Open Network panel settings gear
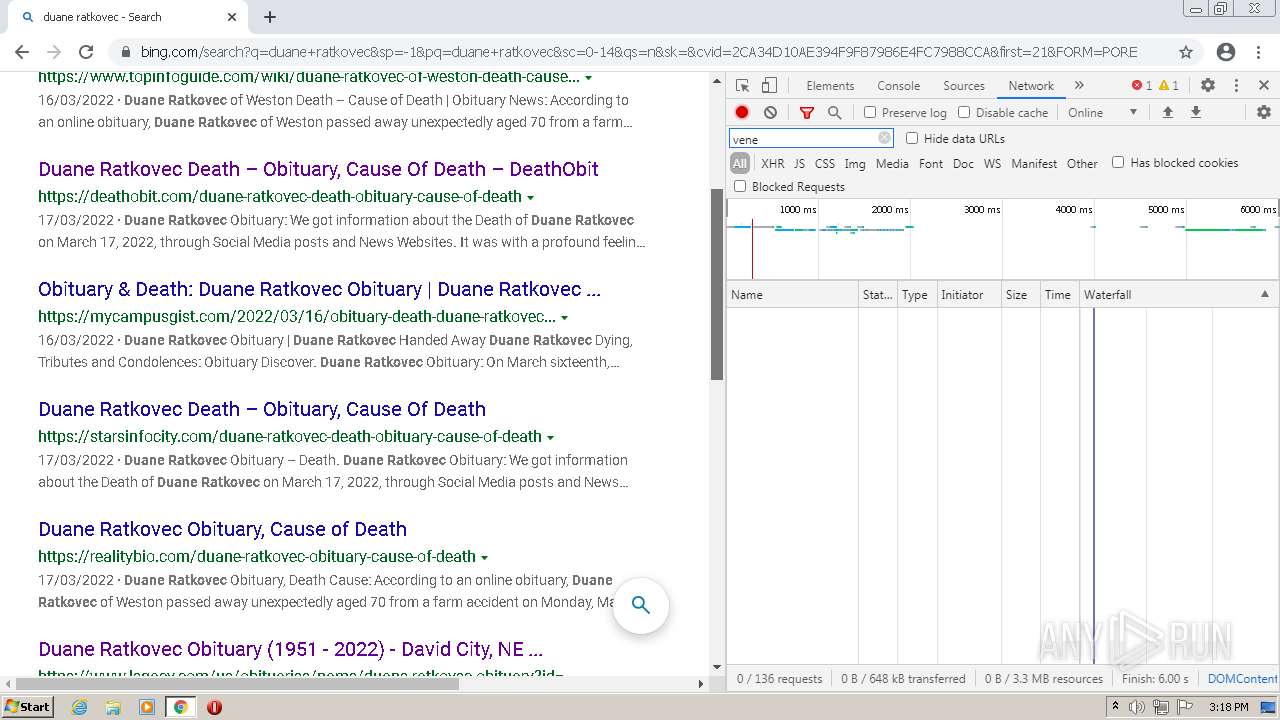 [x=1264, y=112]
